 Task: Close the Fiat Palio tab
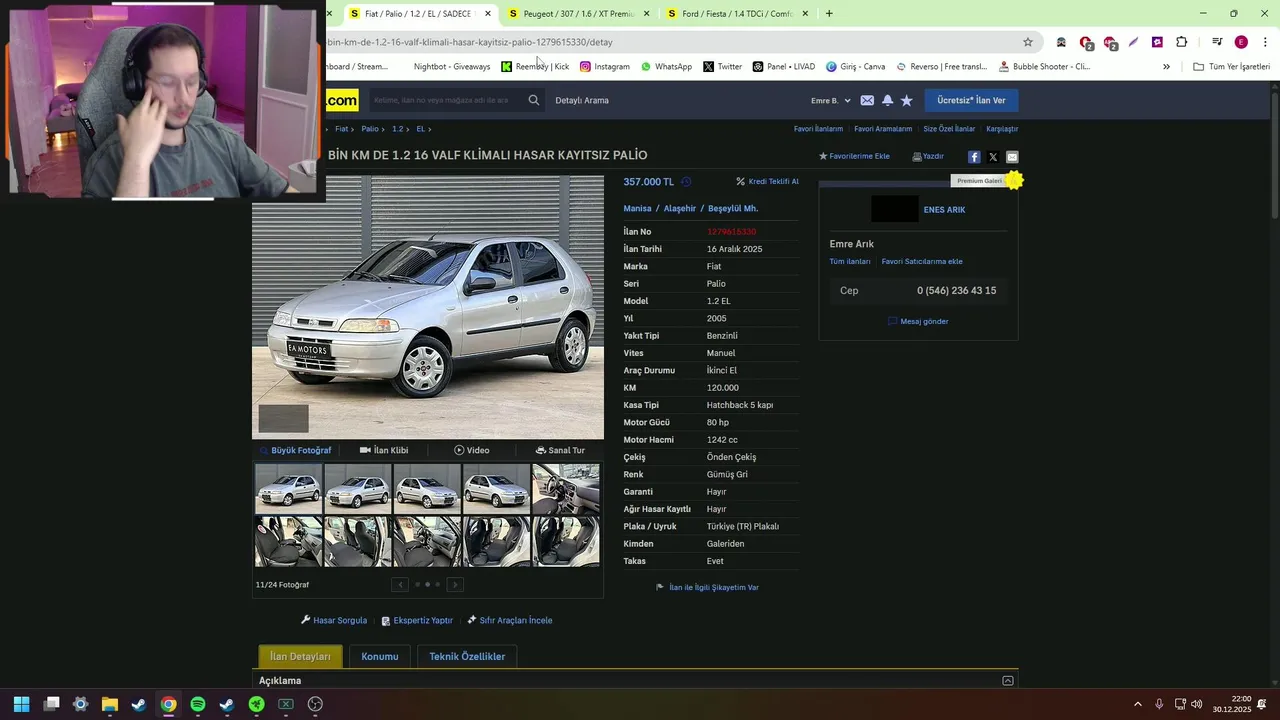point(488,14)
